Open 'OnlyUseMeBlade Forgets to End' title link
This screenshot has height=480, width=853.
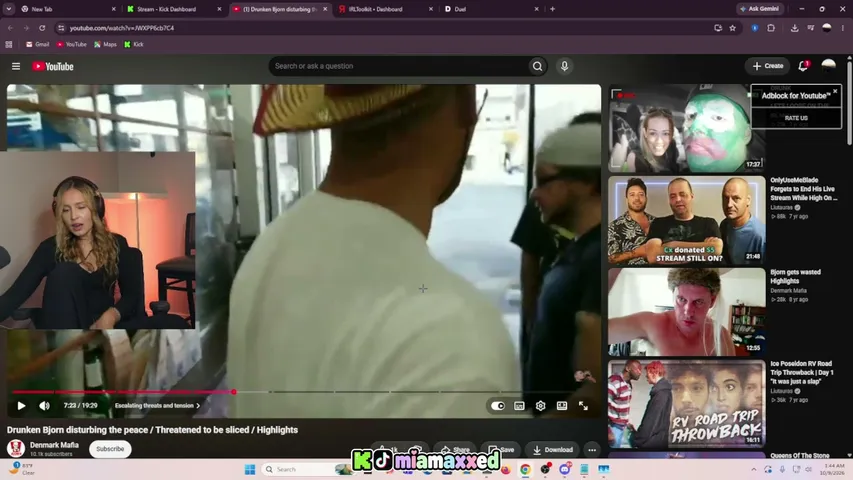(803, 189)
